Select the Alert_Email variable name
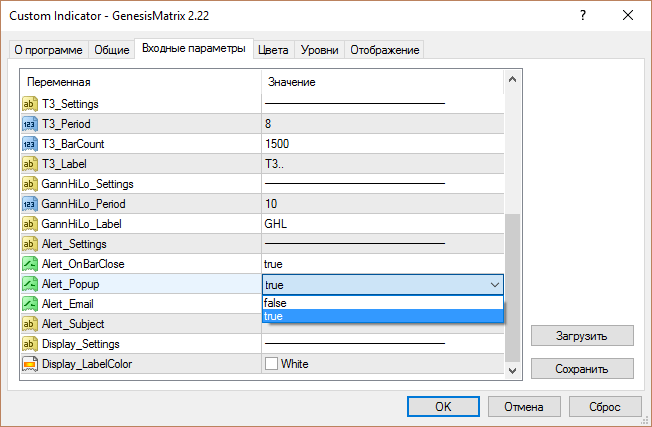652x427 pixels. tap(68, 304)
